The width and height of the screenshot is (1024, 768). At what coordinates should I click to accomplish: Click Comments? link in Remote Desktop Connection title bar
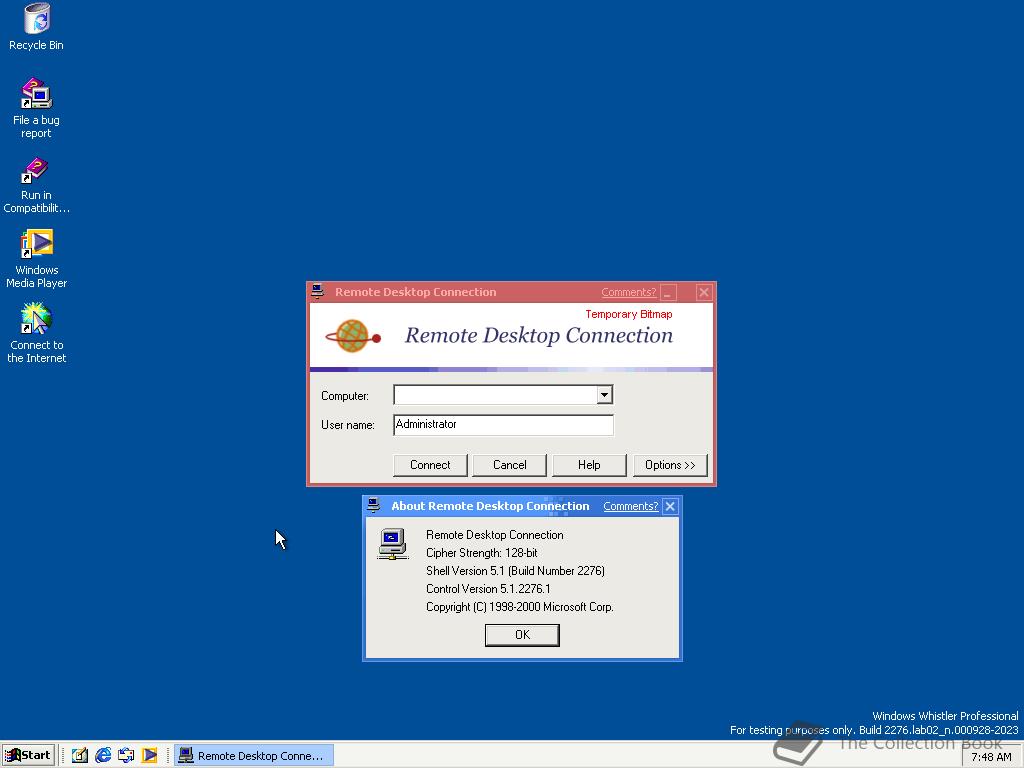628,292
